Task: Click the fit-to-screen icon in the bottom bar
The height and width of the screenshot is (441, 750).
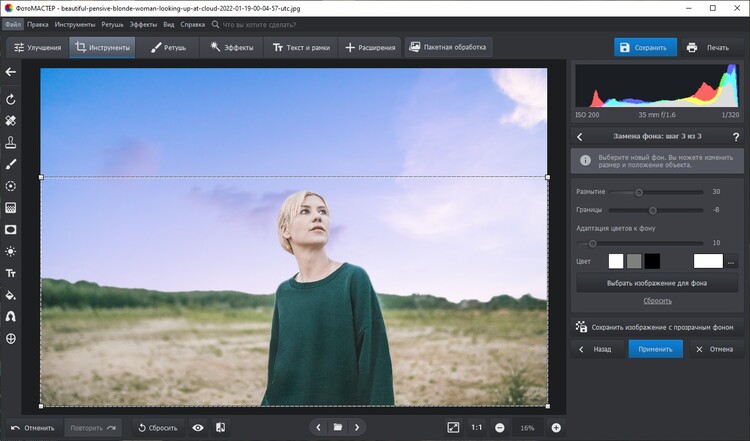Action: point(453,427)
